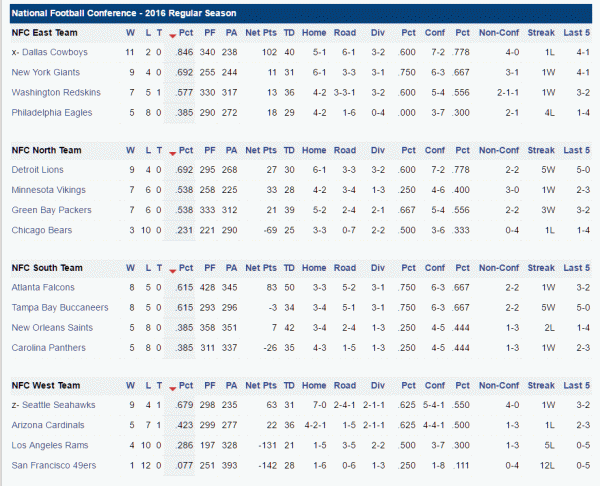Sort NFC North by Non-Conf column
Viewport: 600px width, 486px height.
click(499, 150)
